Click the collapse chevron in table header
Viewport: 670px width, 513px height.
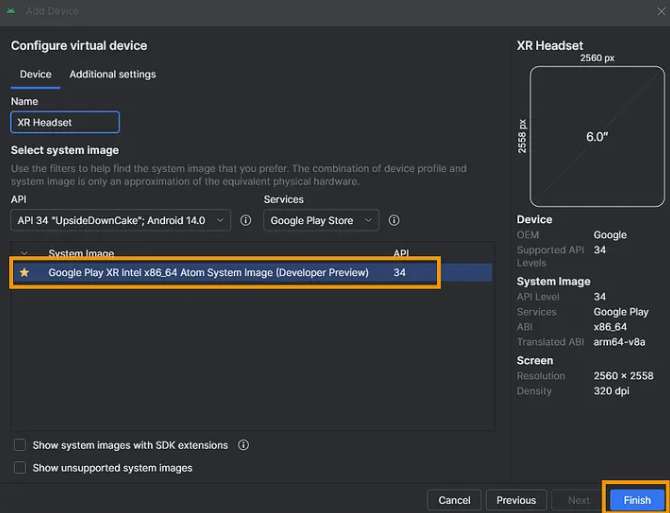click(24, 254)
